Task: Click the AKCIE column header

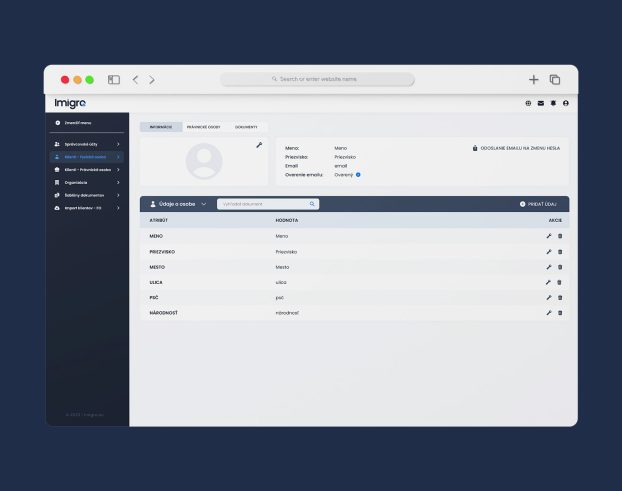Action: pos(555,220)
